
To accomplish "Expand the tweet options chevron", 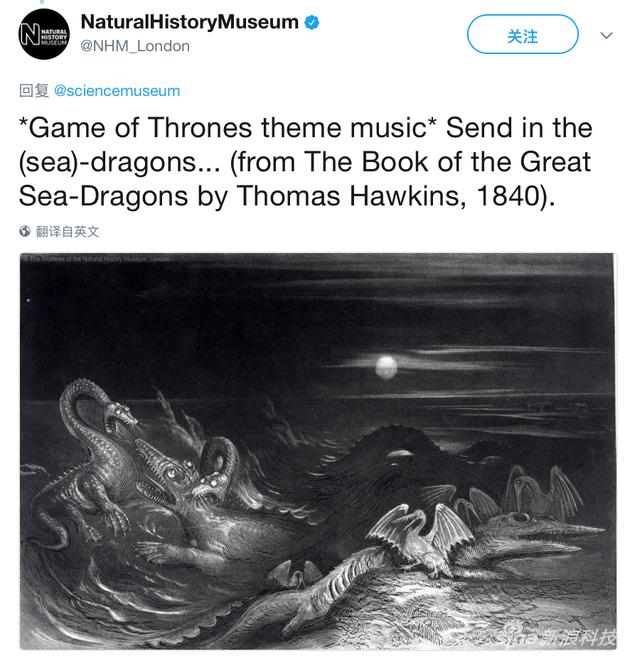I will tap(606, 35).
